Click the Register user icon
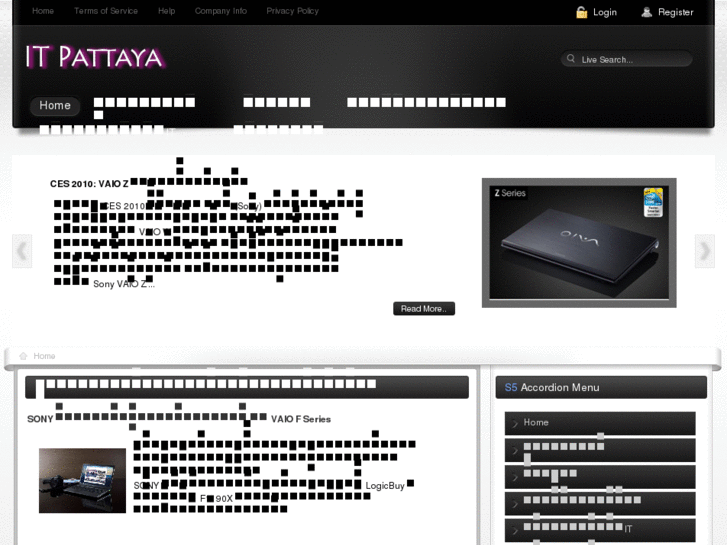This screenshot has height=545, width=727. point(646,12)
